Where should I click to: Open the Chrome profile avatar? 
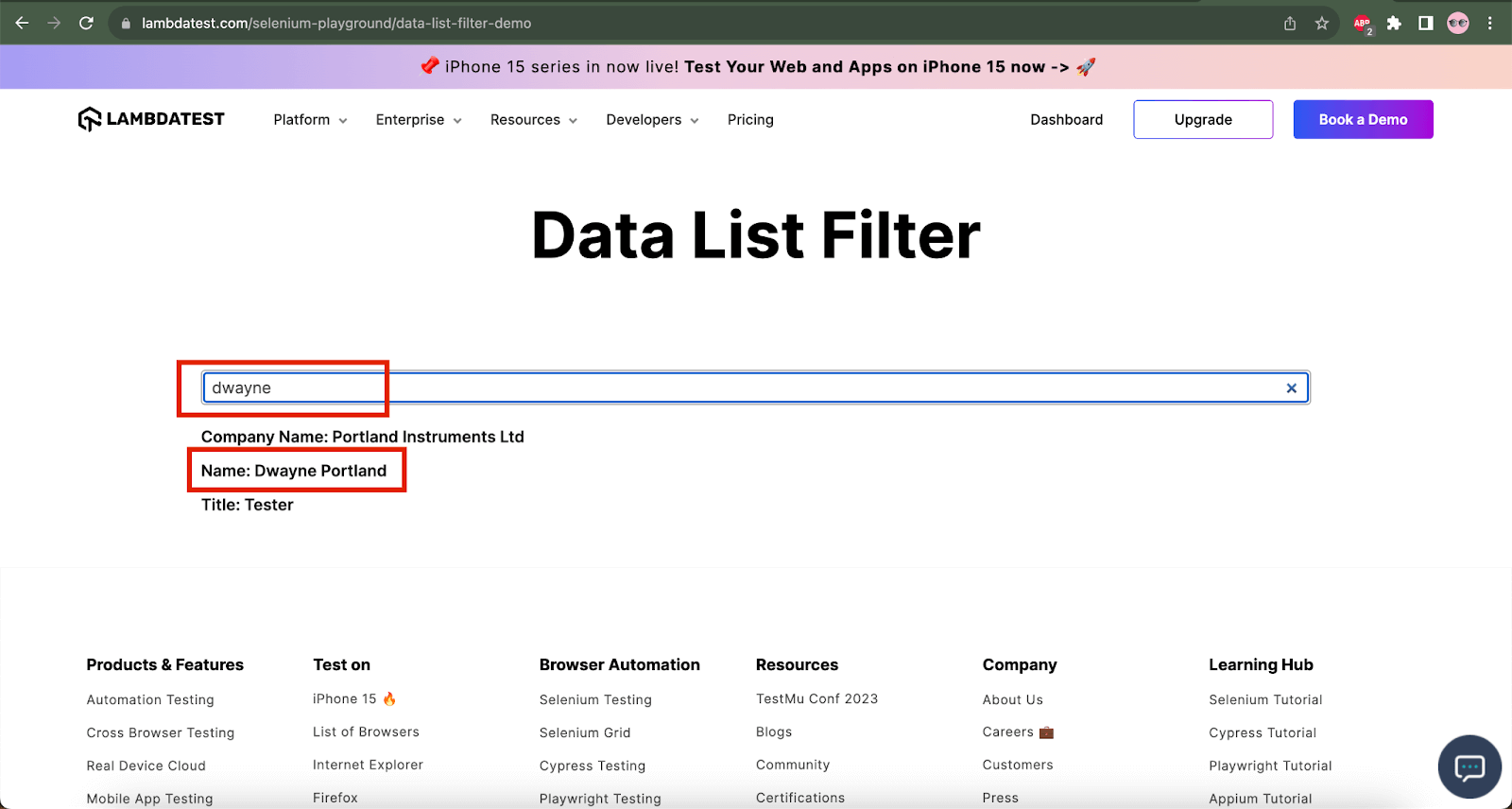(1458, 24)
